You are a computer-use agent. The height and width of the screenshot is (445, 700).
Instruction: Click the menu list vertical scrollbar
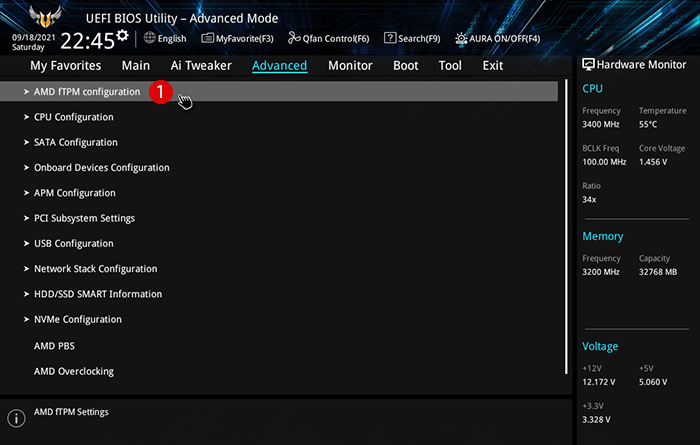[566, 227]
